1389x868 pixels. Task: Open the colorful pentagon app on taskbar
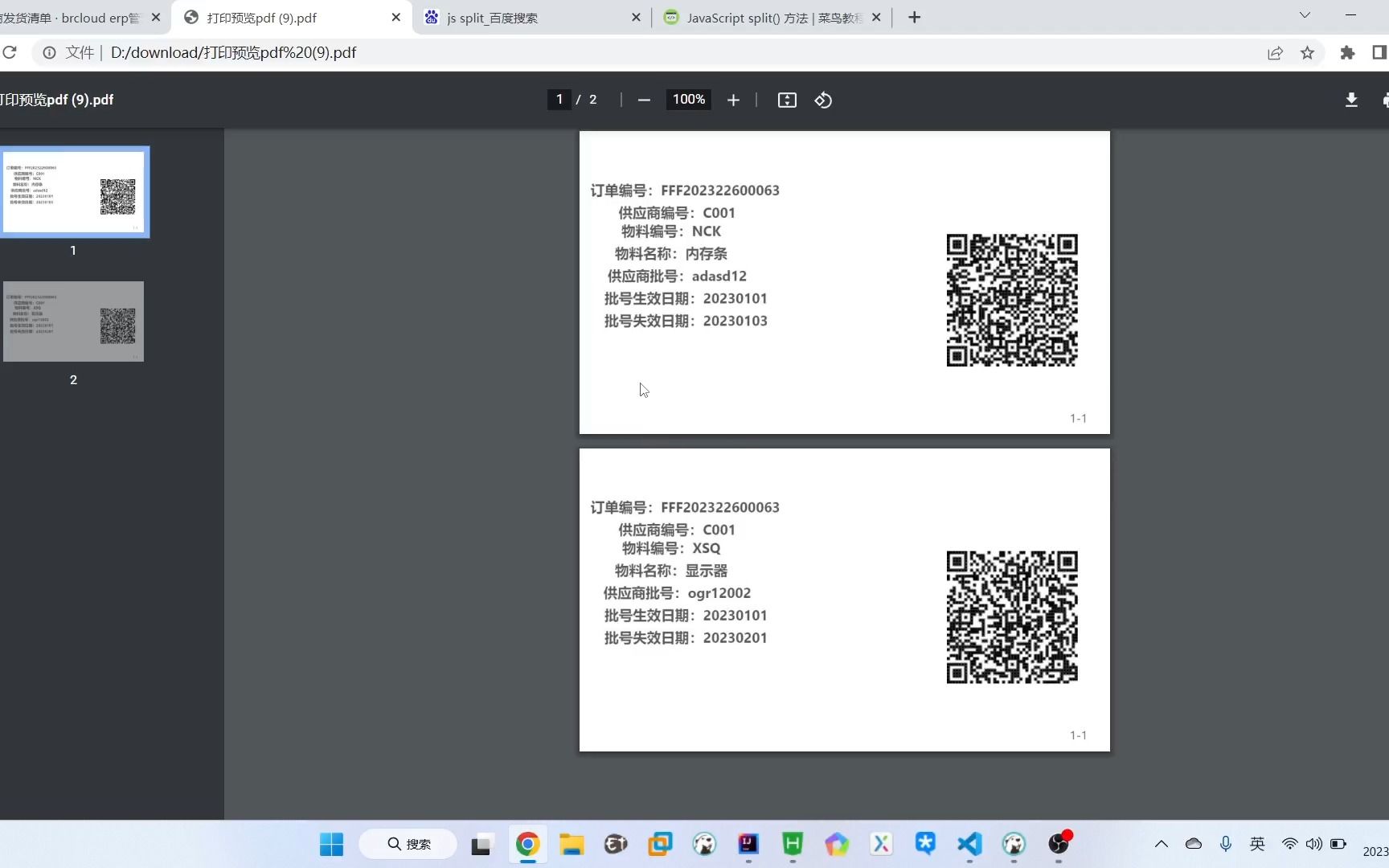coord(837,844)
